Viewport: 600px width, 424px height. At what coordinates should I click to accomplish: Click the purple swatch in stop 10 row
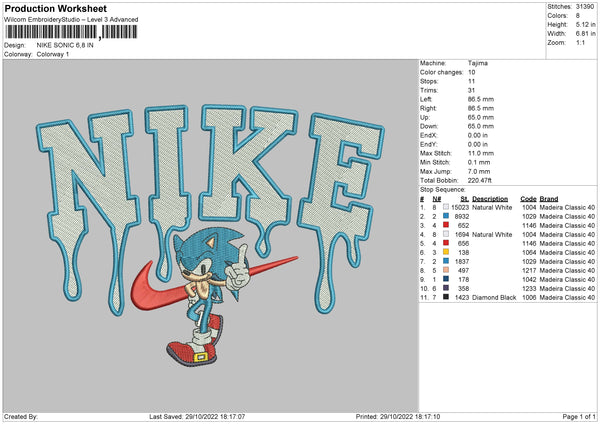coord(446,288)
